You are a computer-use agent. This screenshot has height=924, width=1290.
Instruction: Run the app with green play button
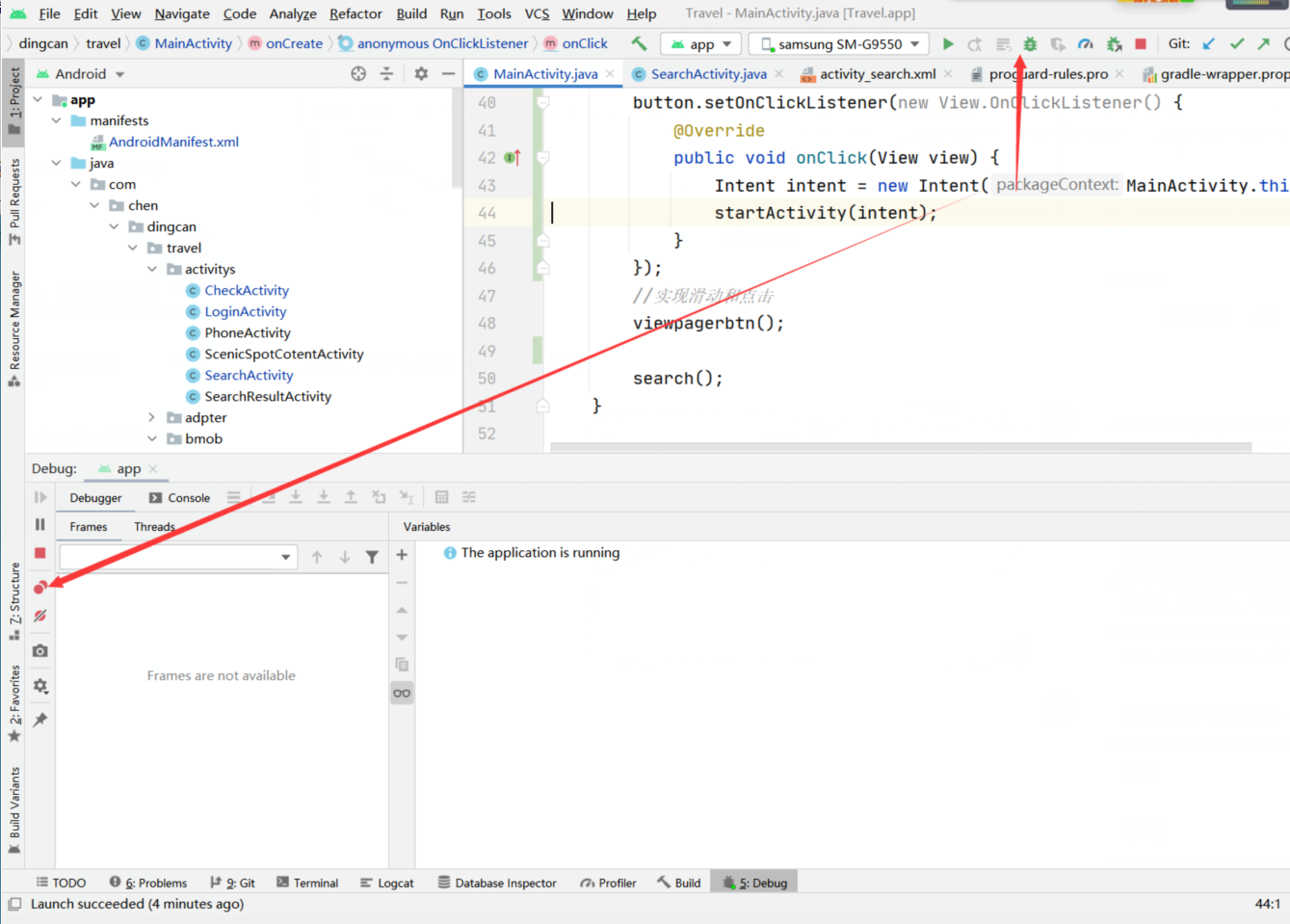click(x=948, y=43)
